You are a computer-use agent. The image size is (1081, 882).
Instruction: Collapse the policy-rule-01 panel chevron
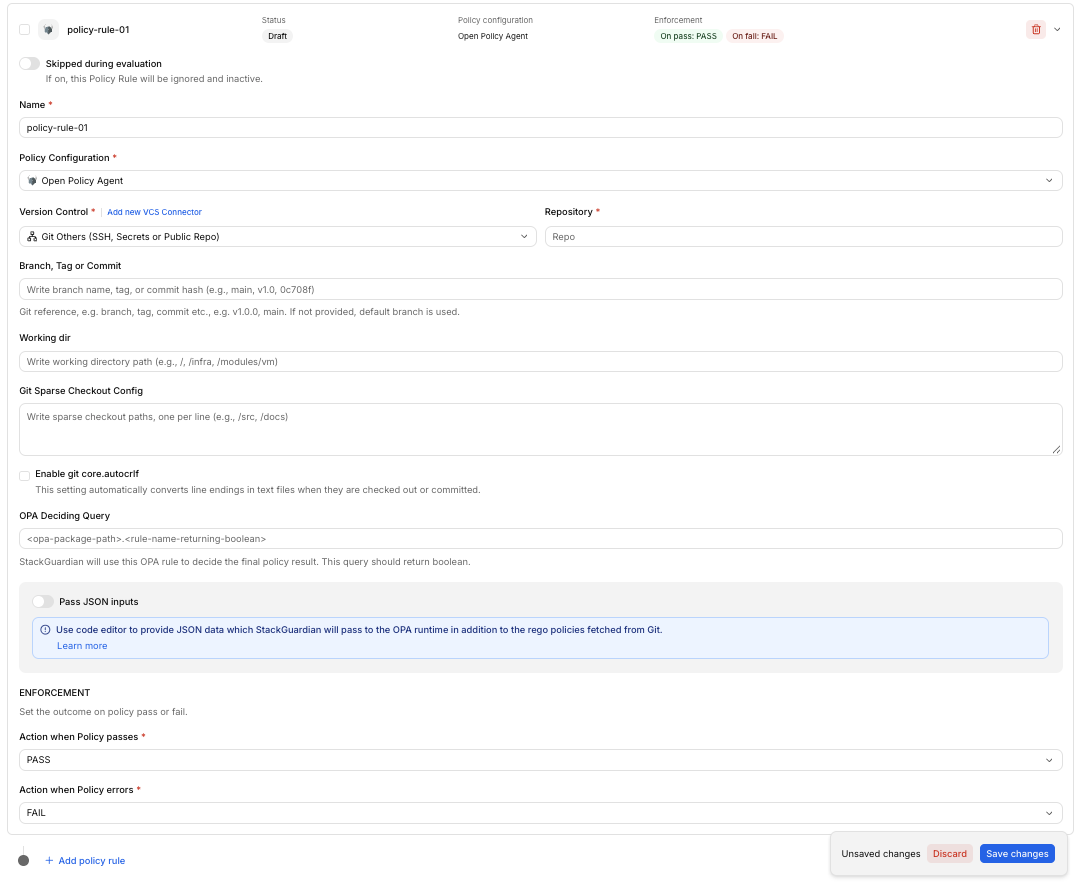(1057, 30)
